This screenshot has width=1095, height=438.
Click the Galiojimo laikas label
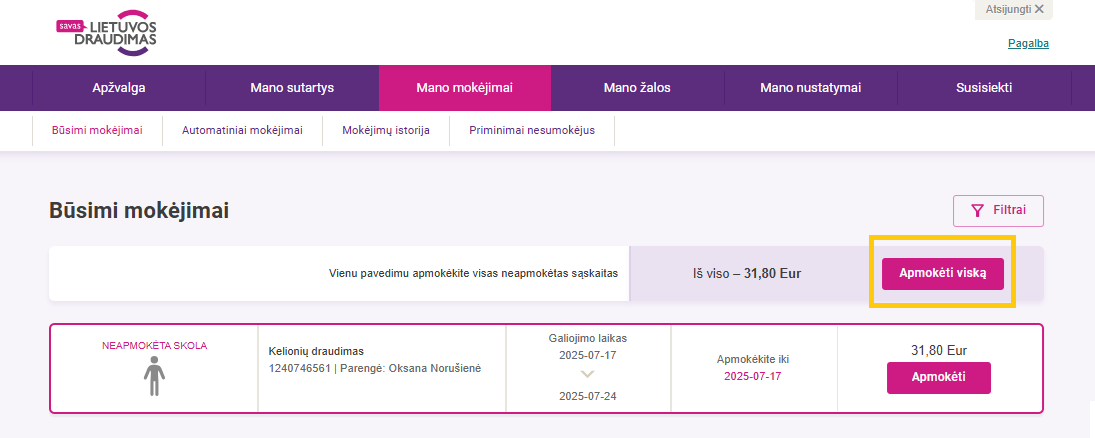pyautogui.click(x=587, y=338)
